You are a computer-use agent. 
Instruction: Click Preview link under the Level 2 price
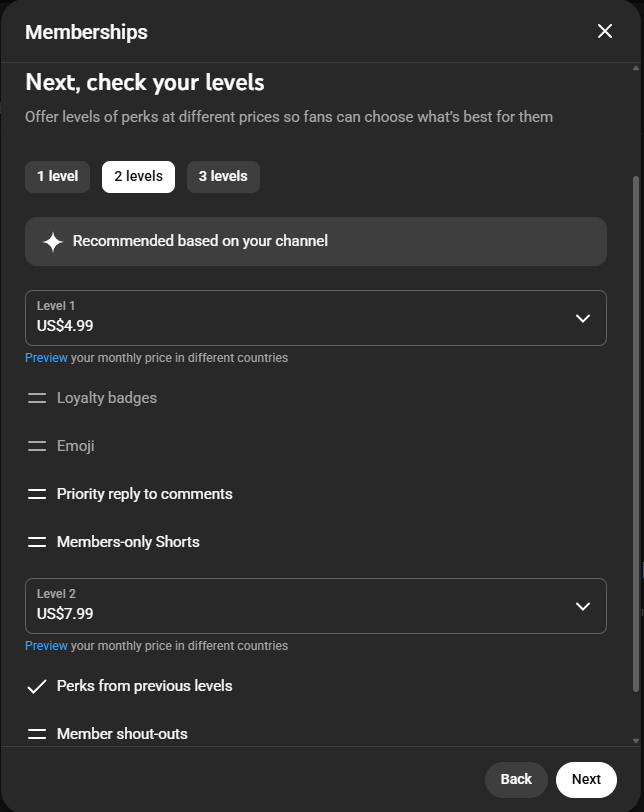45,645
